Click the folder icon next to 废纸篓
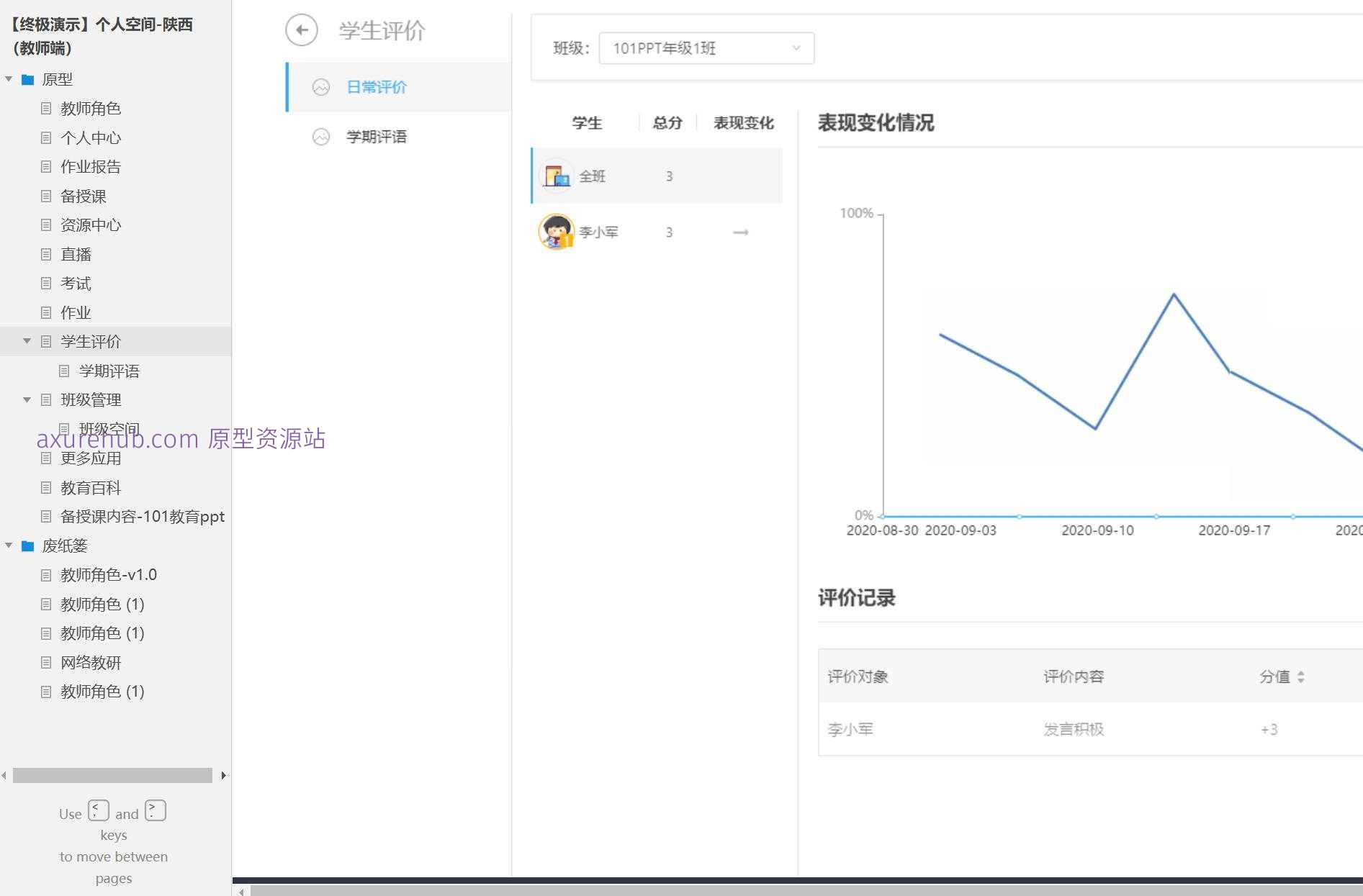 [27, 546]
